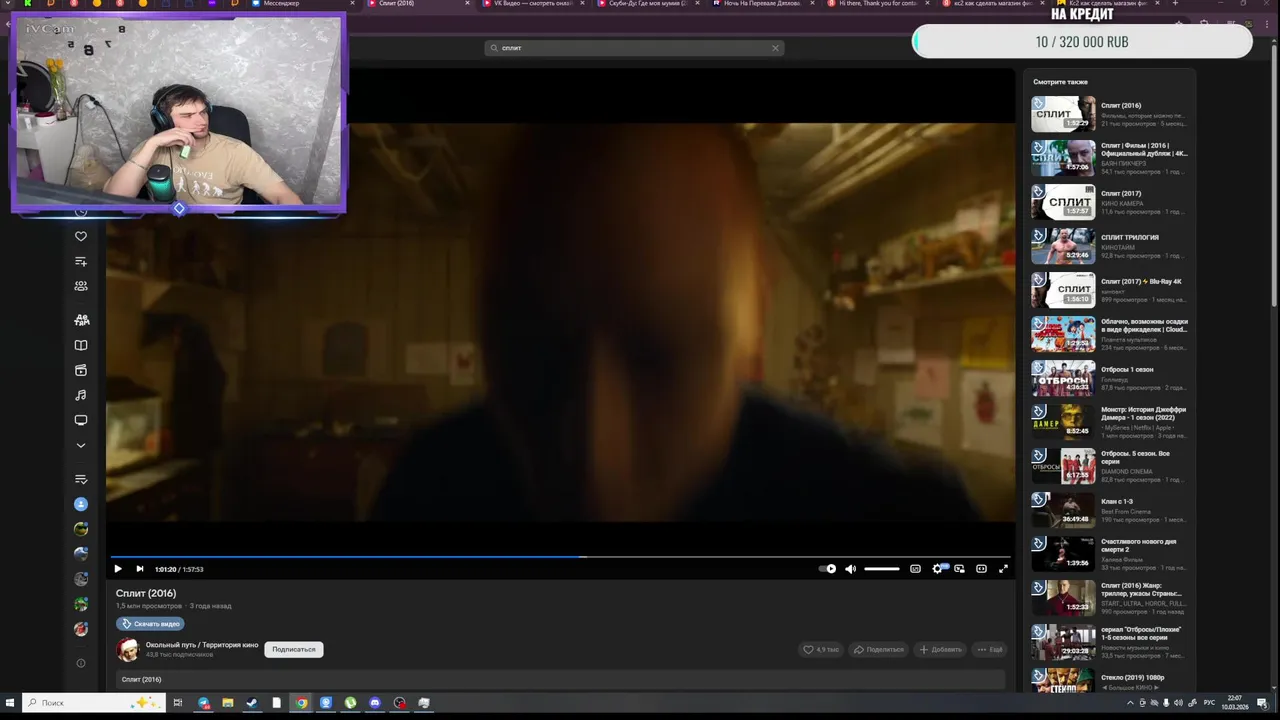Open the 'Детям' kids section icon
The width and height of the screenshot is (1280, 720).
point(81,320)
